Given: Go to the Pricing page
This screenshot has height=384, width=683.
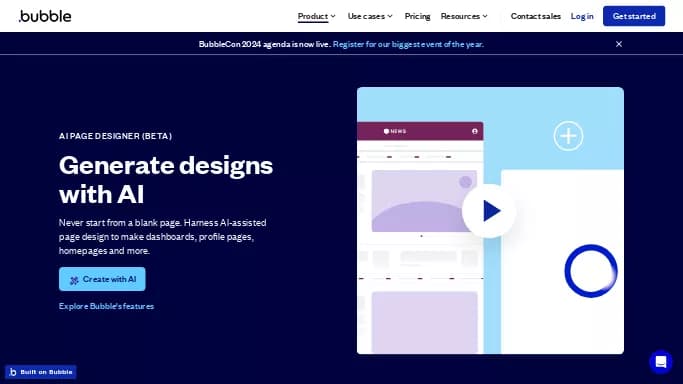Looking at the screenshot, I should coord(417,16).
